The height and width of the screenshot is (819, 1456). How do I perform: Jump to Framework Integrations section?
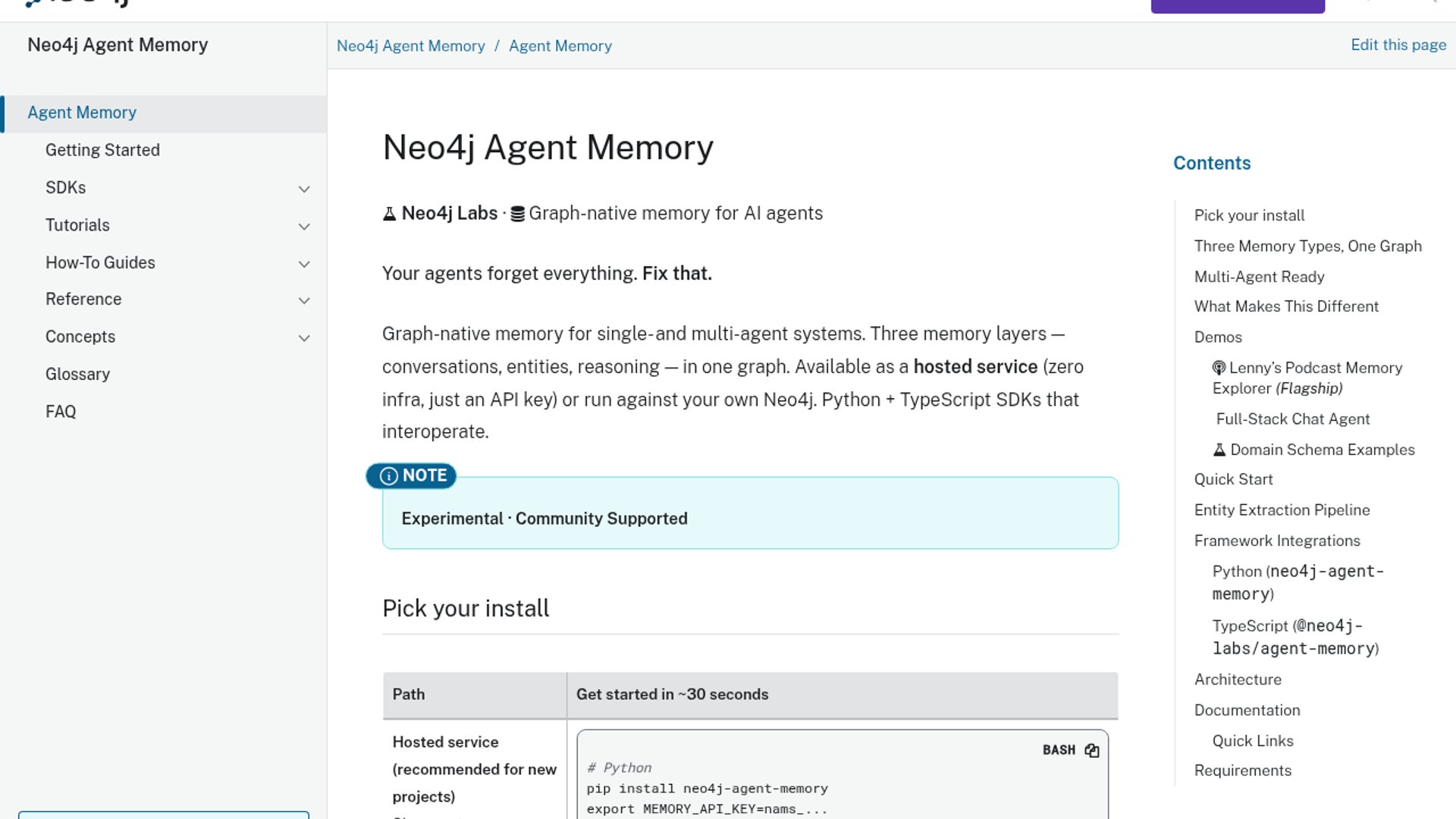1277,541
